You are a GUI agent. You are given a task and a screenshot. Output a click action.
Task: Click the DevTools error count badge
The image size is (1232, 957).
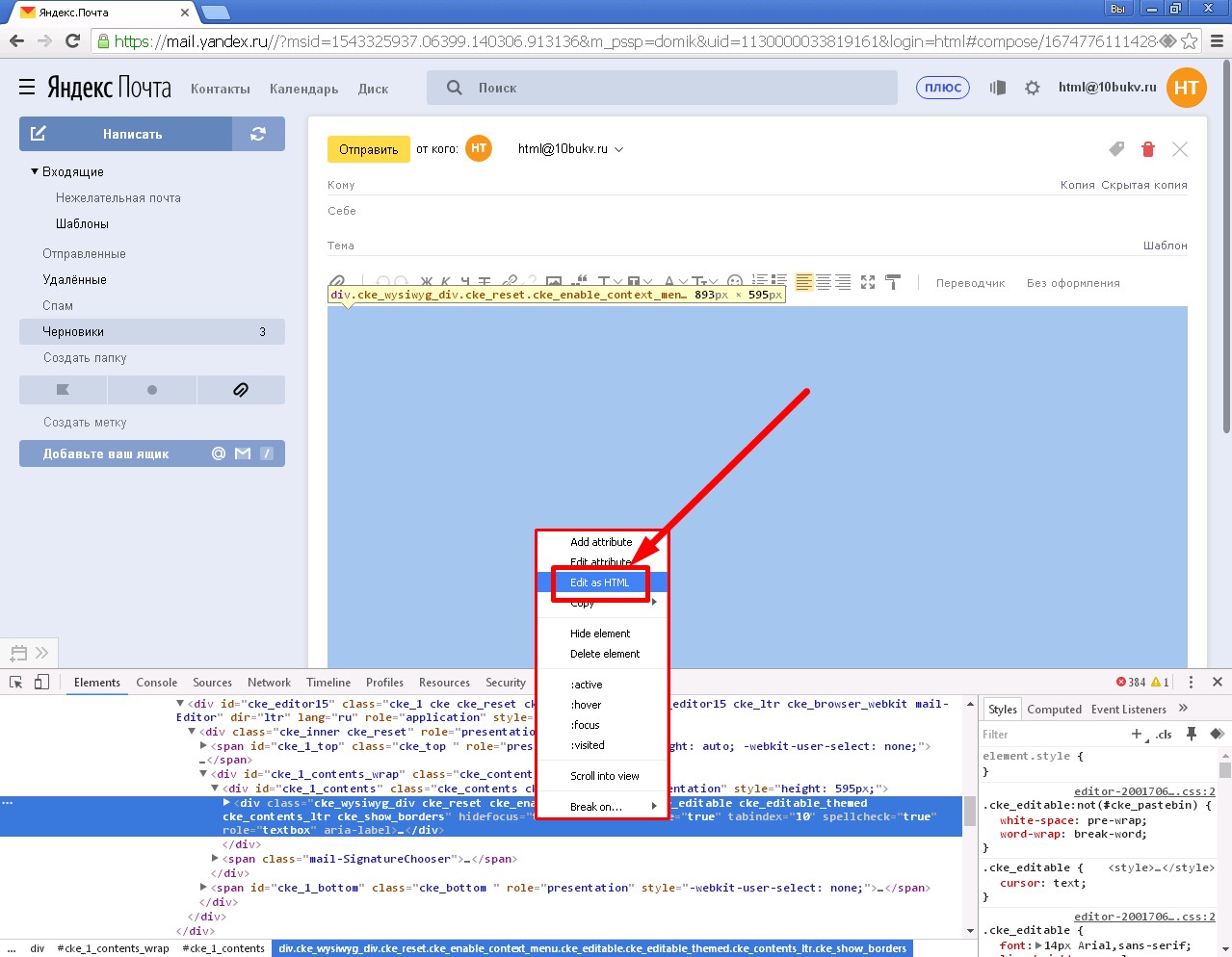[1131, 682]
